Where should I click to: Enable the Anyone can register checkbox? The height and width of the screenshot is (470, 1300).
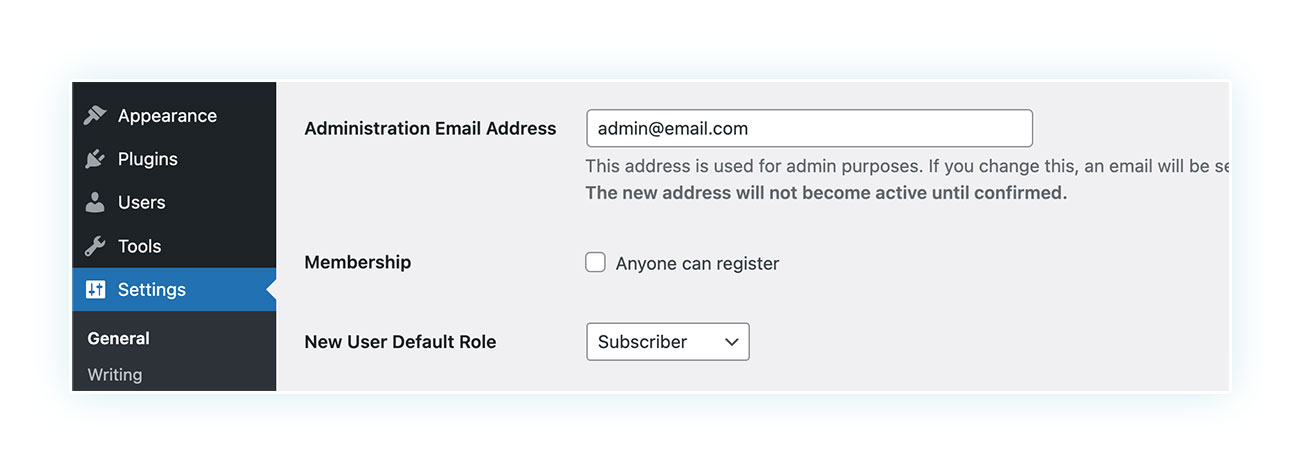[595, 262]
